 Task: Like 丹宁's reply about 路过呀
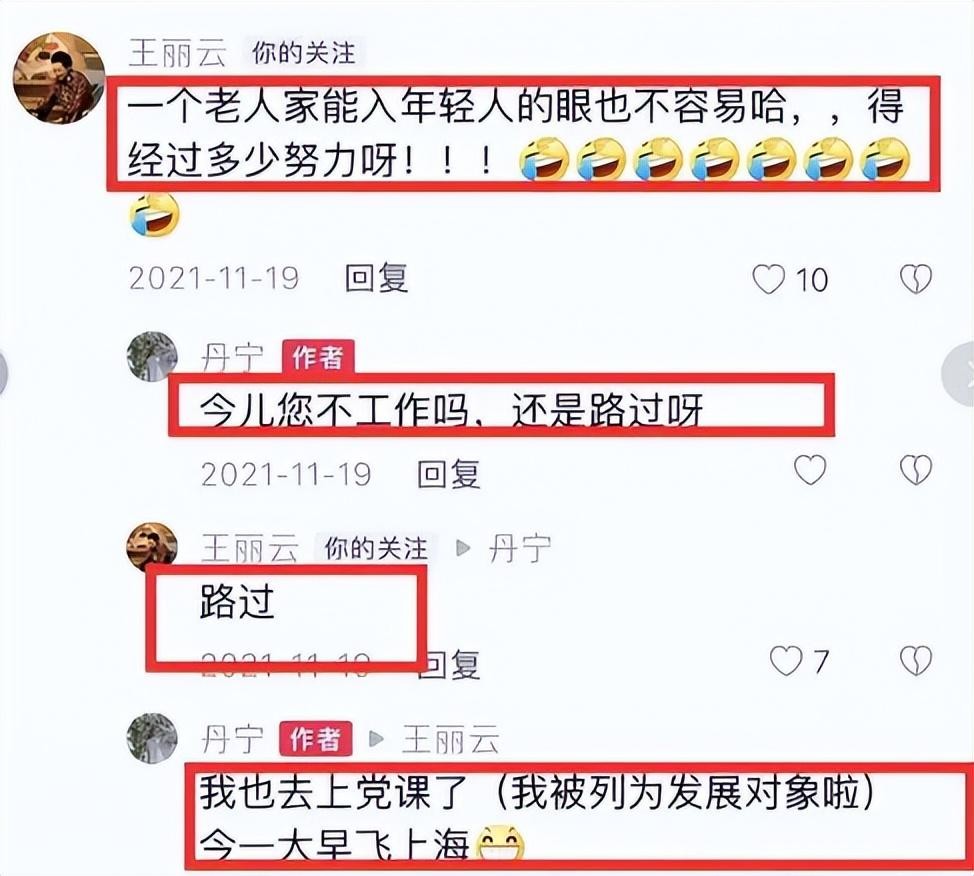[x=811, y=470]
